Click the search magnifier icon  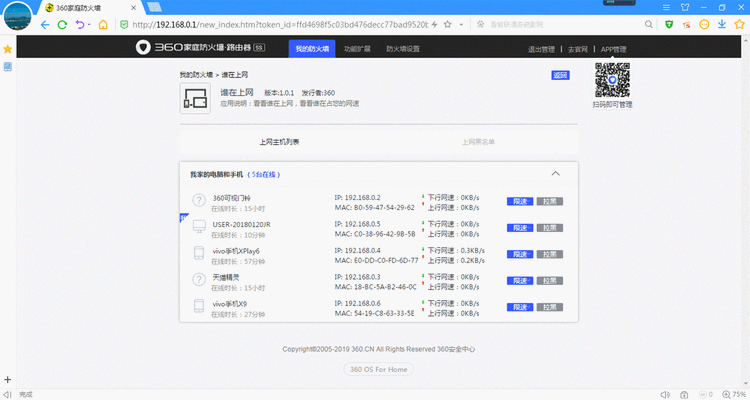[x=649, y=24]
